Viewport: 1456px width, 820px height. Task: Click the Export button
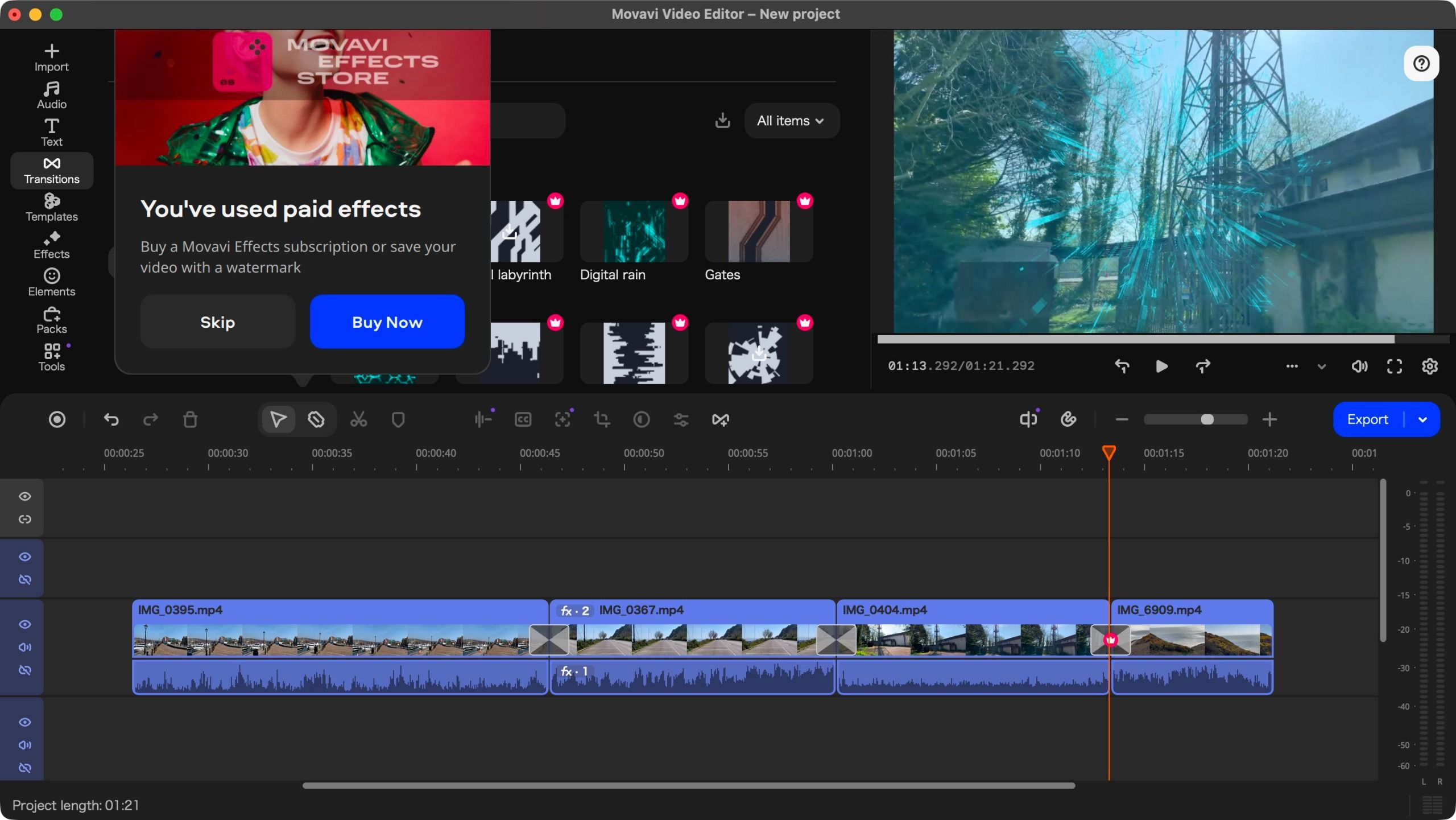(x=1367, y=420)
